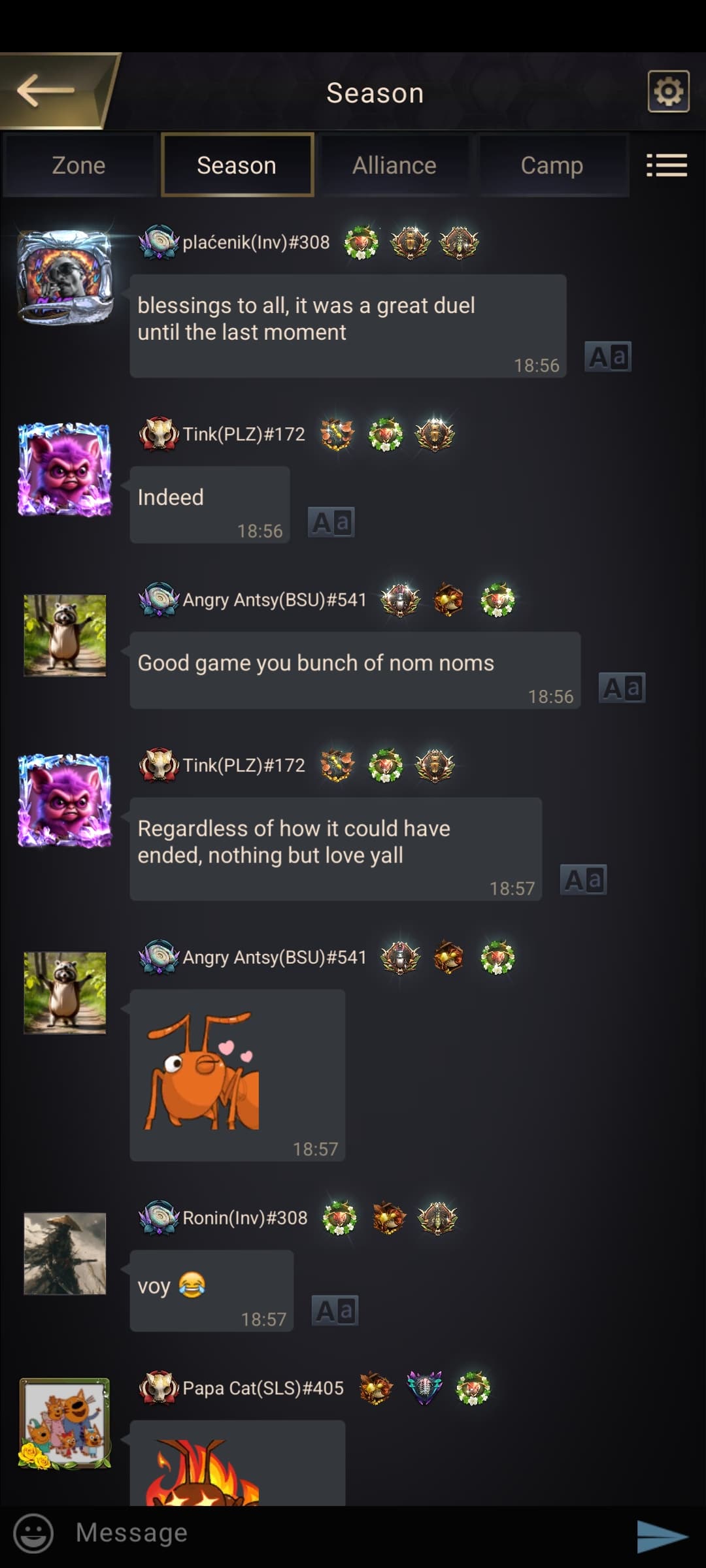
Task: Tap the back arrow button
Action: tap(51, 90)
